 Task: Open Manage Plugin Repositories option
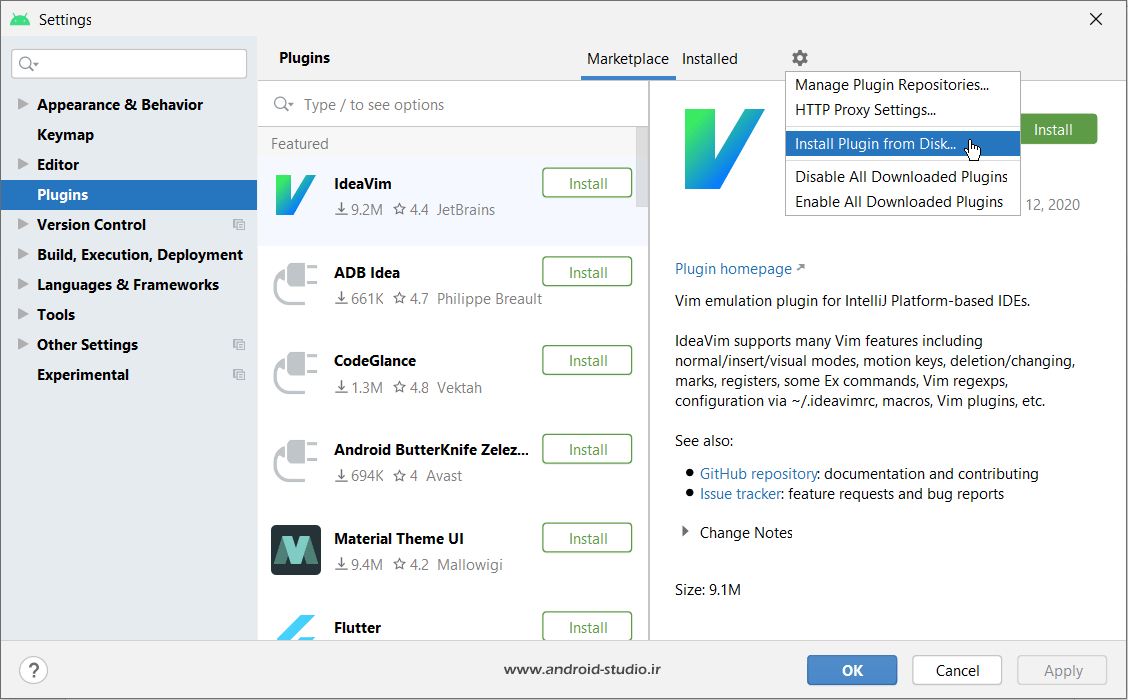(892, 85)
